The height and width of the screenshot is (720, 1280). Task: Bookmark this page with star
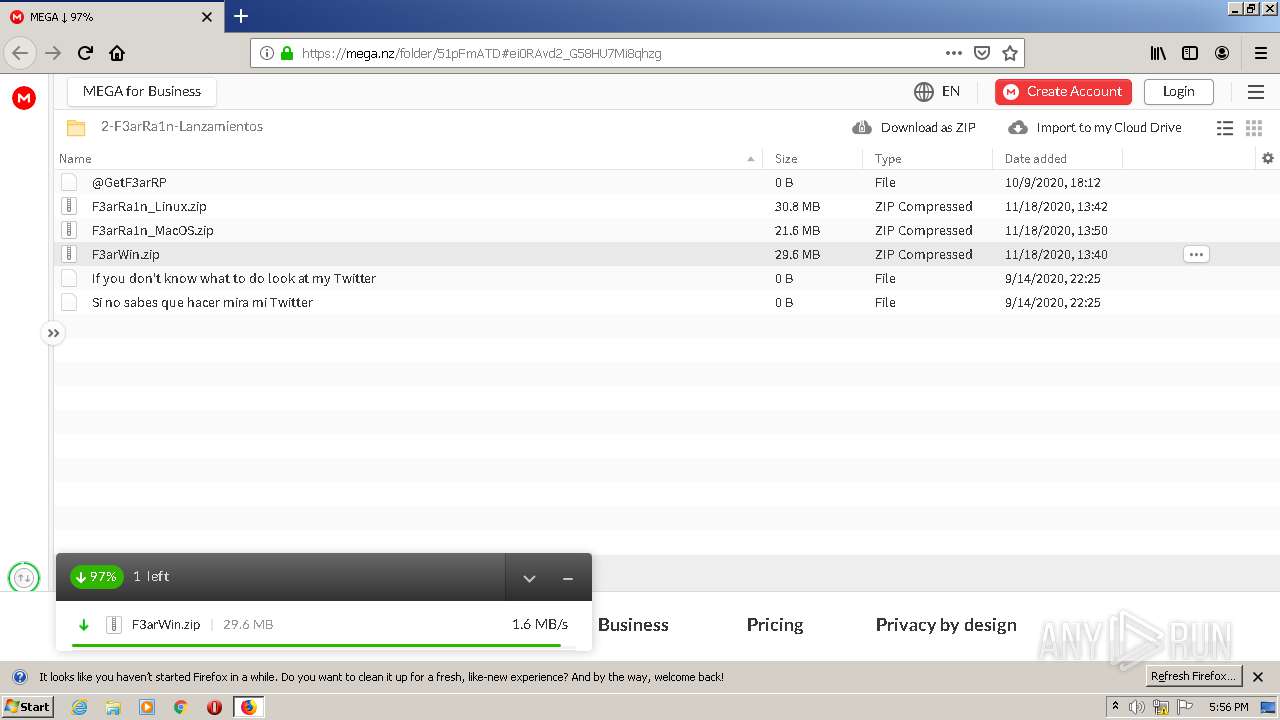tap(1010, 53)
